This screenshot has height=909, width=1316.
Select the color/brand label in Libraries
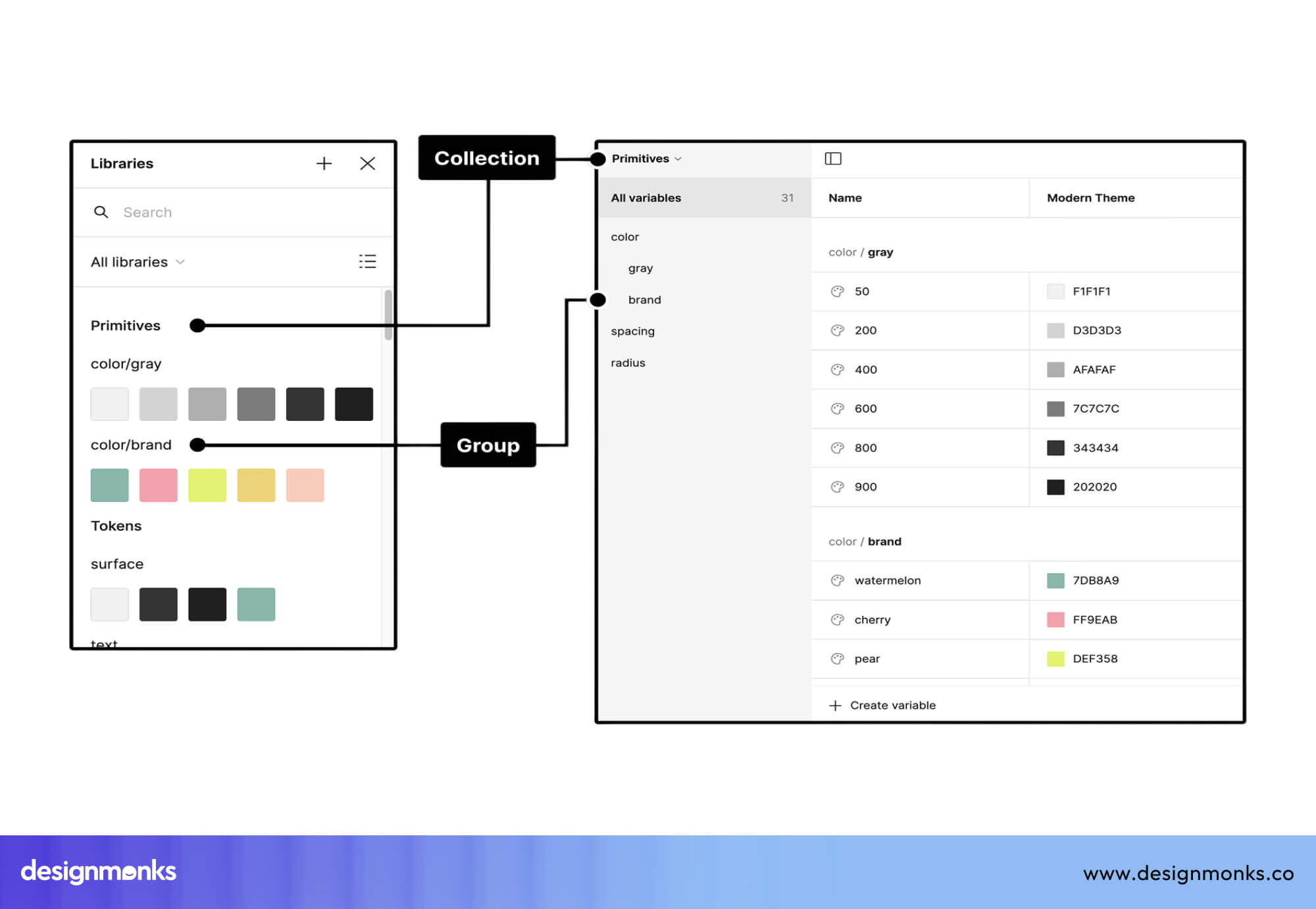131,445
